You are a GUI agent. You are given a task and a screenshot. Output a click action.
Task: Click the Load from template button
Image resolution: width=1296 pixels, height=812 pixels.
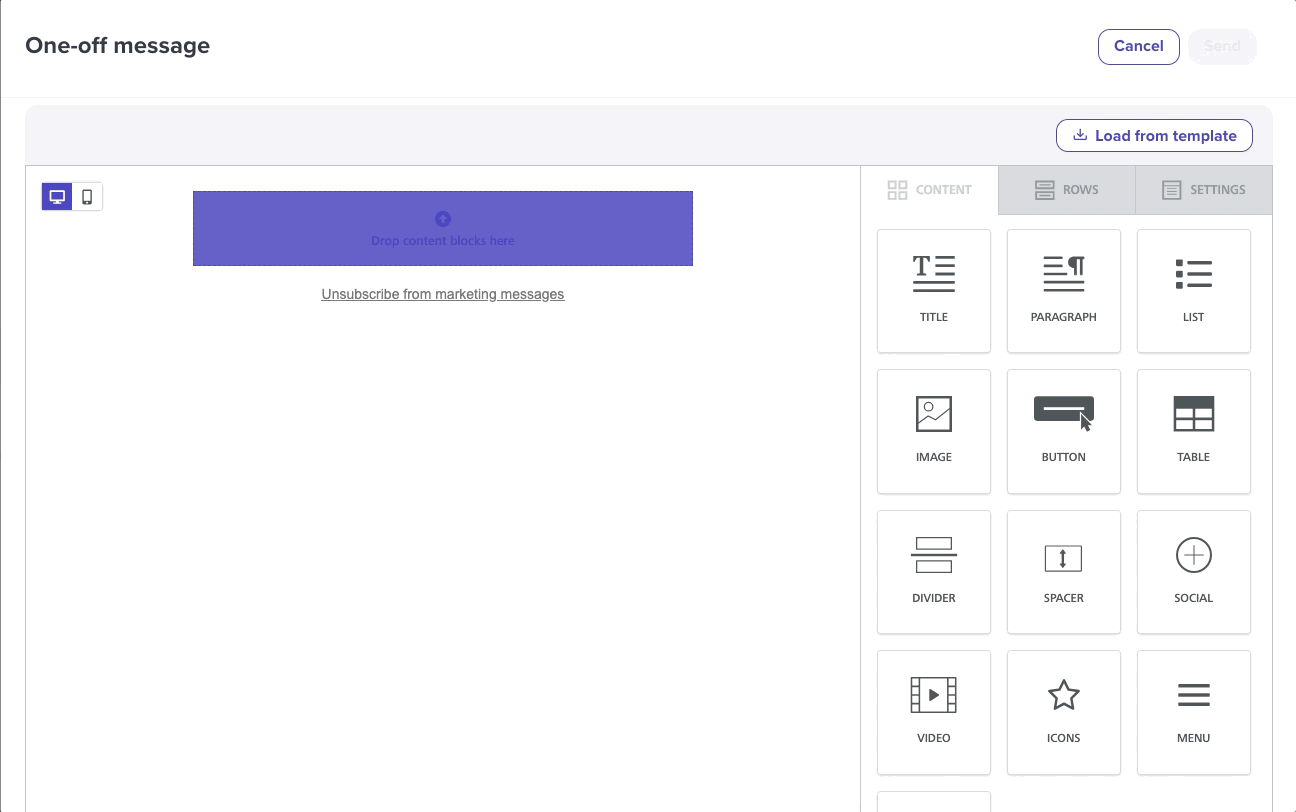[x=1154, y=135]
